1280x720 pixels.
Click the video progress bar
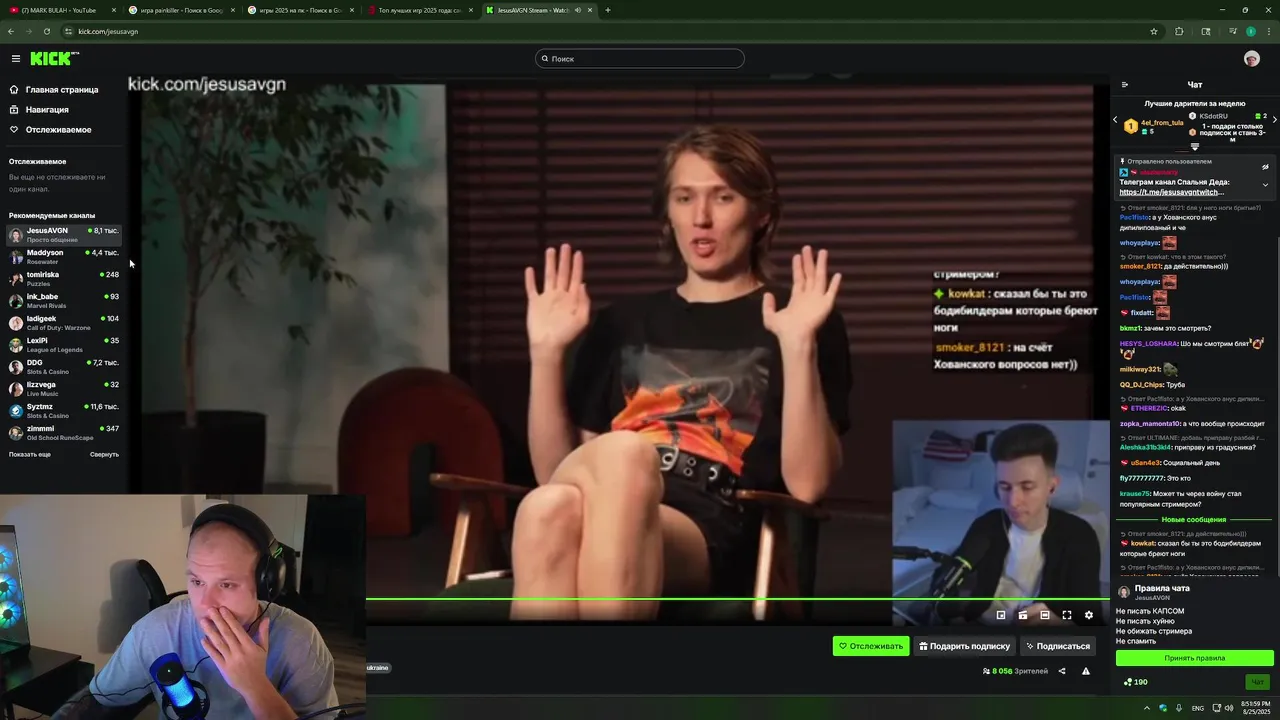(738, 599)
